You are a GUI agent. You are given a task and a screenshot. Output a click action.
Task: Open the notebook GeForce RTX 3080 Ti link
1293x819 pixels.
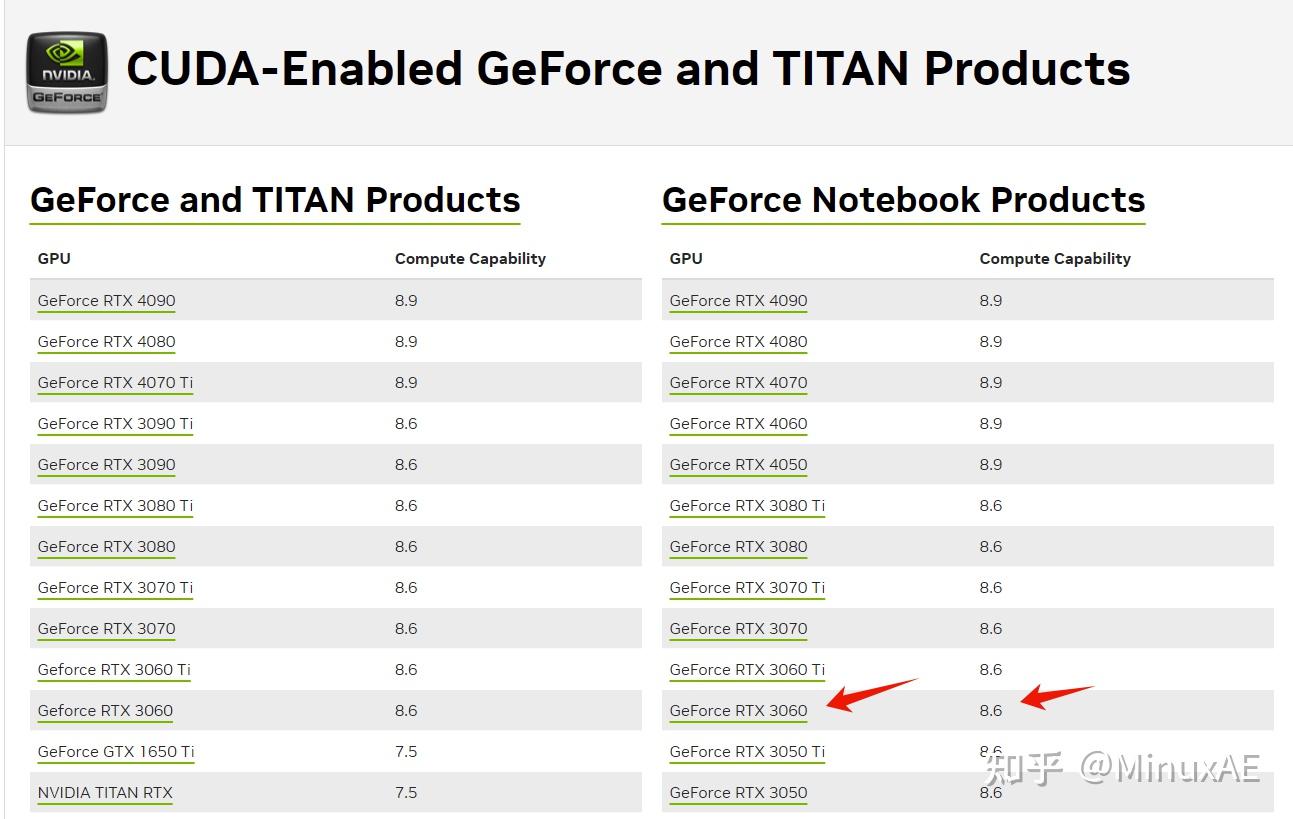(x=747, y=505)
